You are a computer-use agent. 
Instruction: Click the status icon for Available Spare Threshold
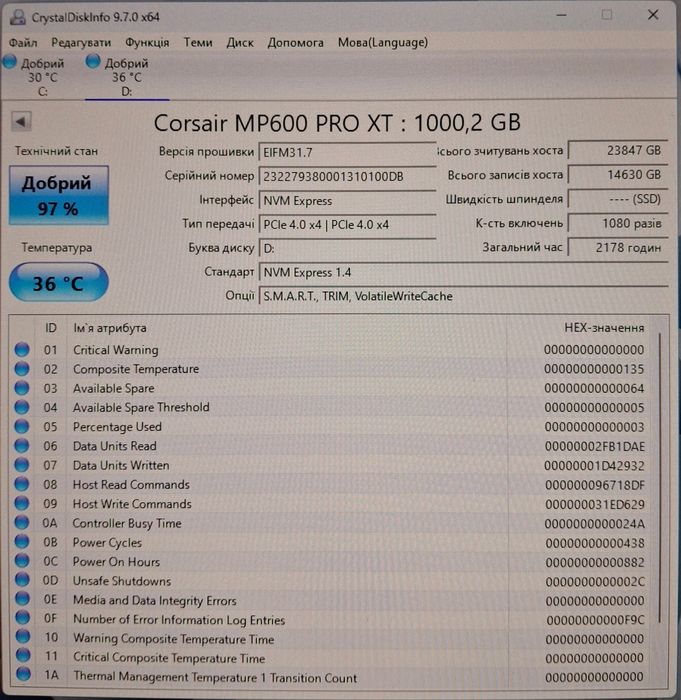point(22,407)
